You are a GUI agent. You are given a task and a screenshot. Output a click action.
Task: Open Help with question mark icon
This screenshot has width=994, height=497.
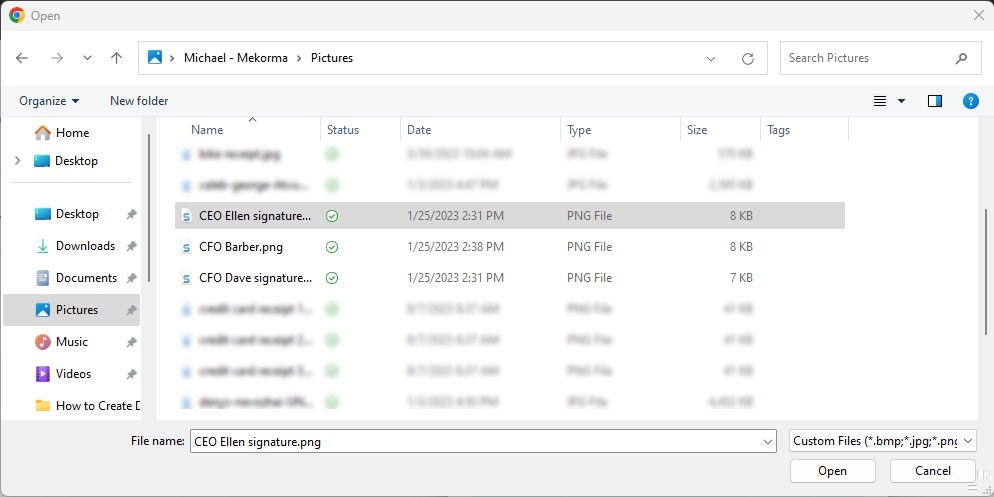(971, 101)
